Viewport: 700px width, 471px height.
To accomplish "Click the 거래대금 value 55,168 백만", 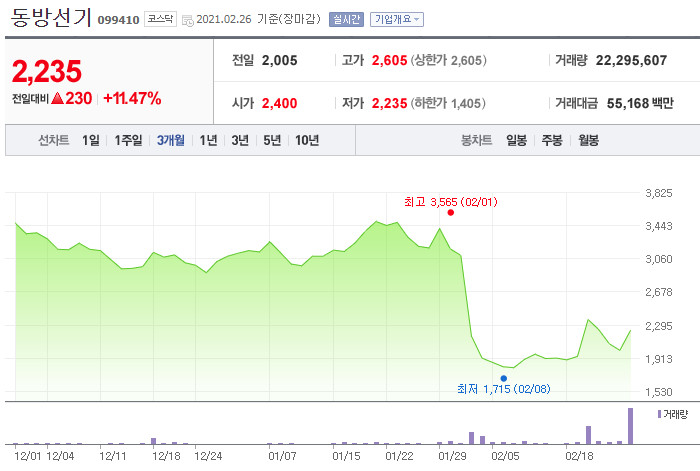I will pyautogui.click(x=640, y=104).
